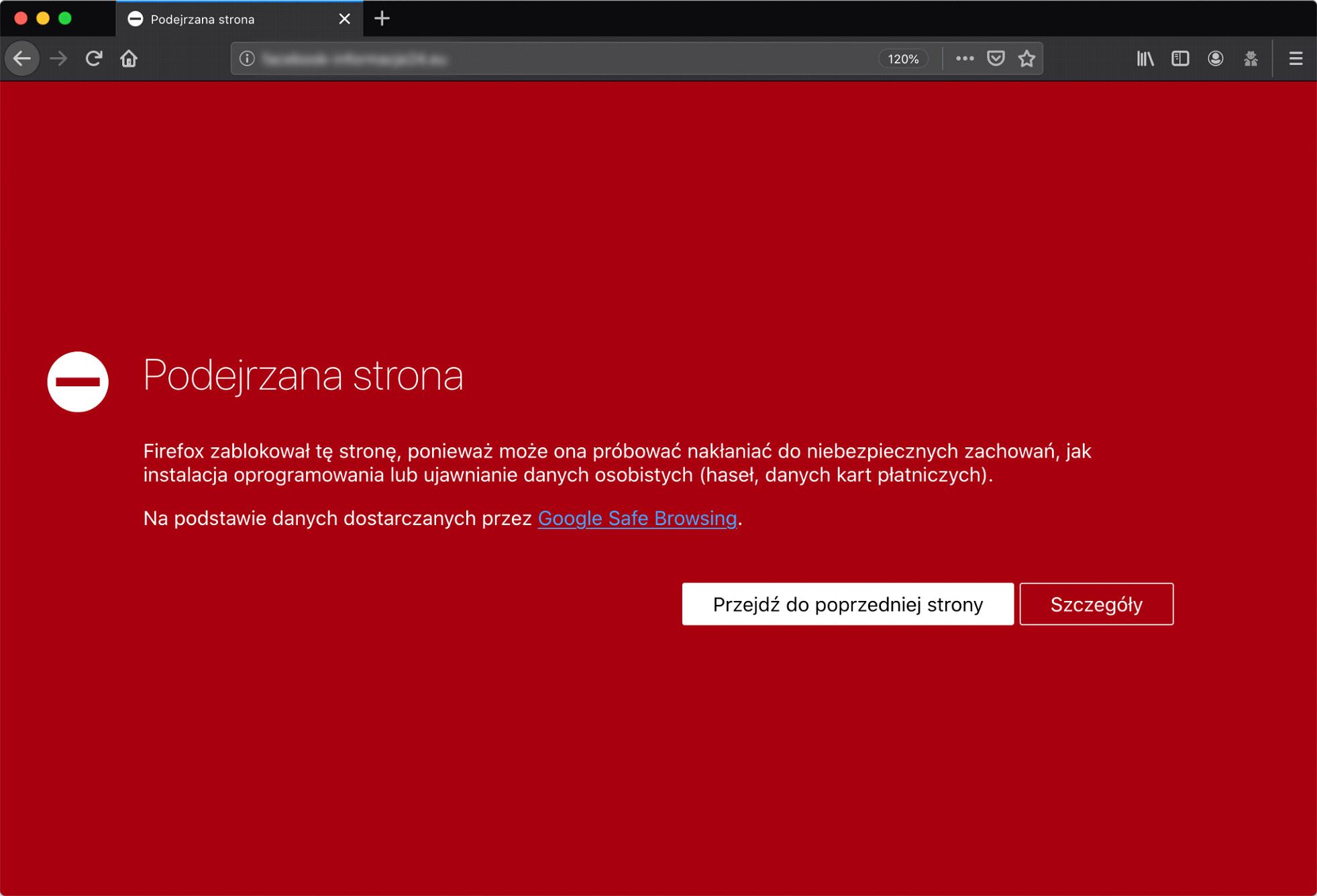Click the forward navigation arrow
This screenshot has width=1317, height=896.
[58, 59]
